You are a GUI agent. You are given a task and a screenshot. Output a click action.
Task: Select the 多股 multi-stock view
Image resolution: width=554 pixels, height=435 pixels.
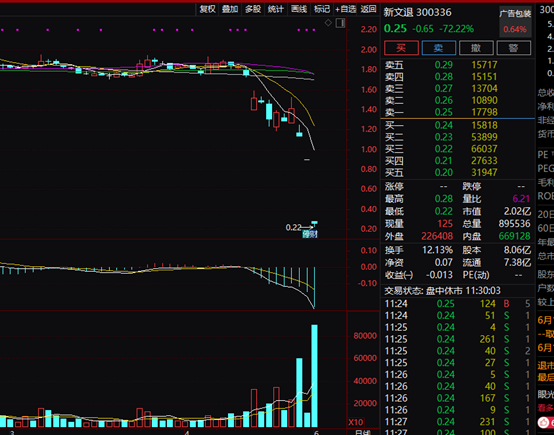tap(253, 9)
